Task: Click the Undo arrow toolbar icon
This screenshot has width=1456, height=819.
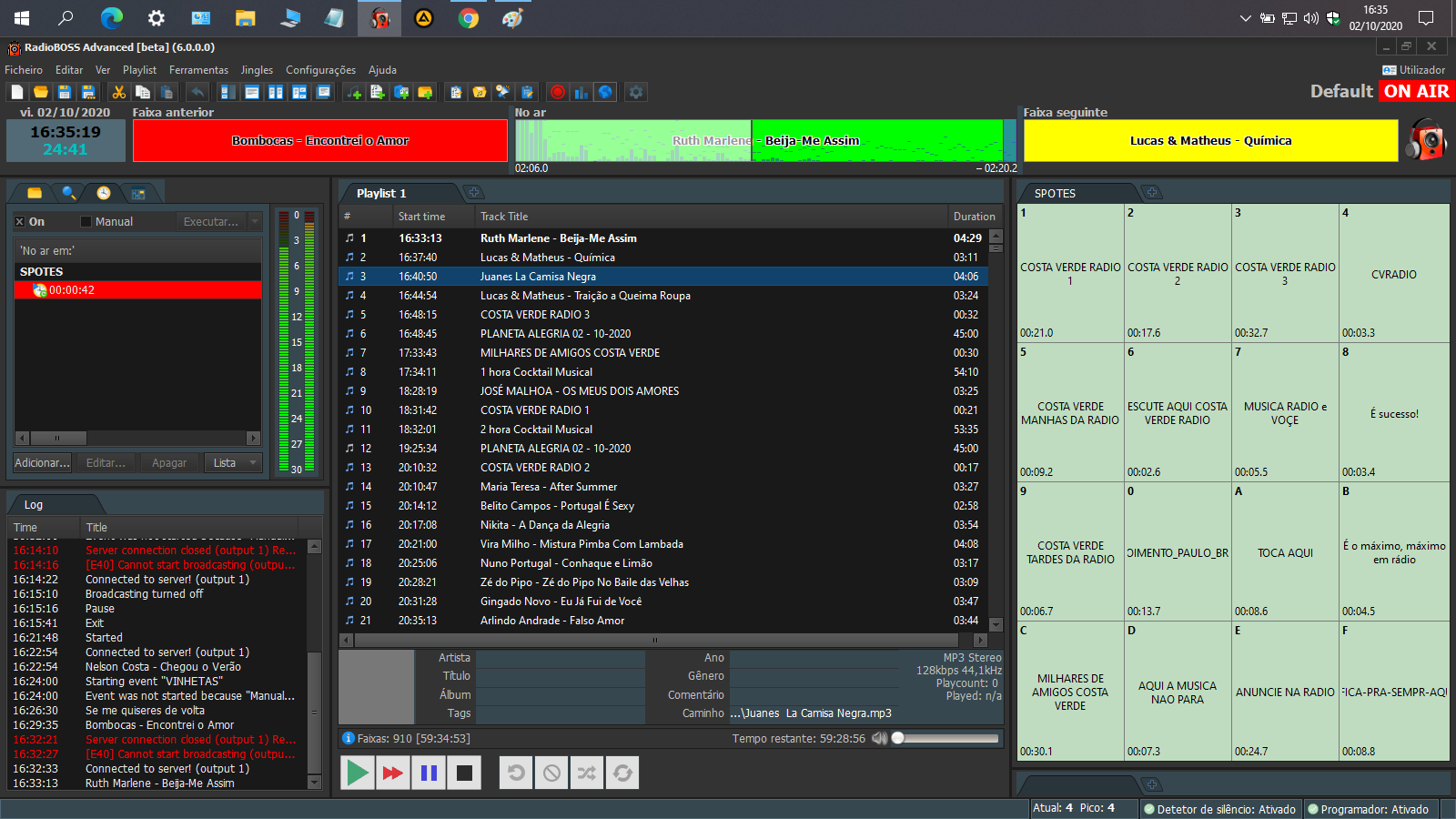Action: (x=197, y=92)
